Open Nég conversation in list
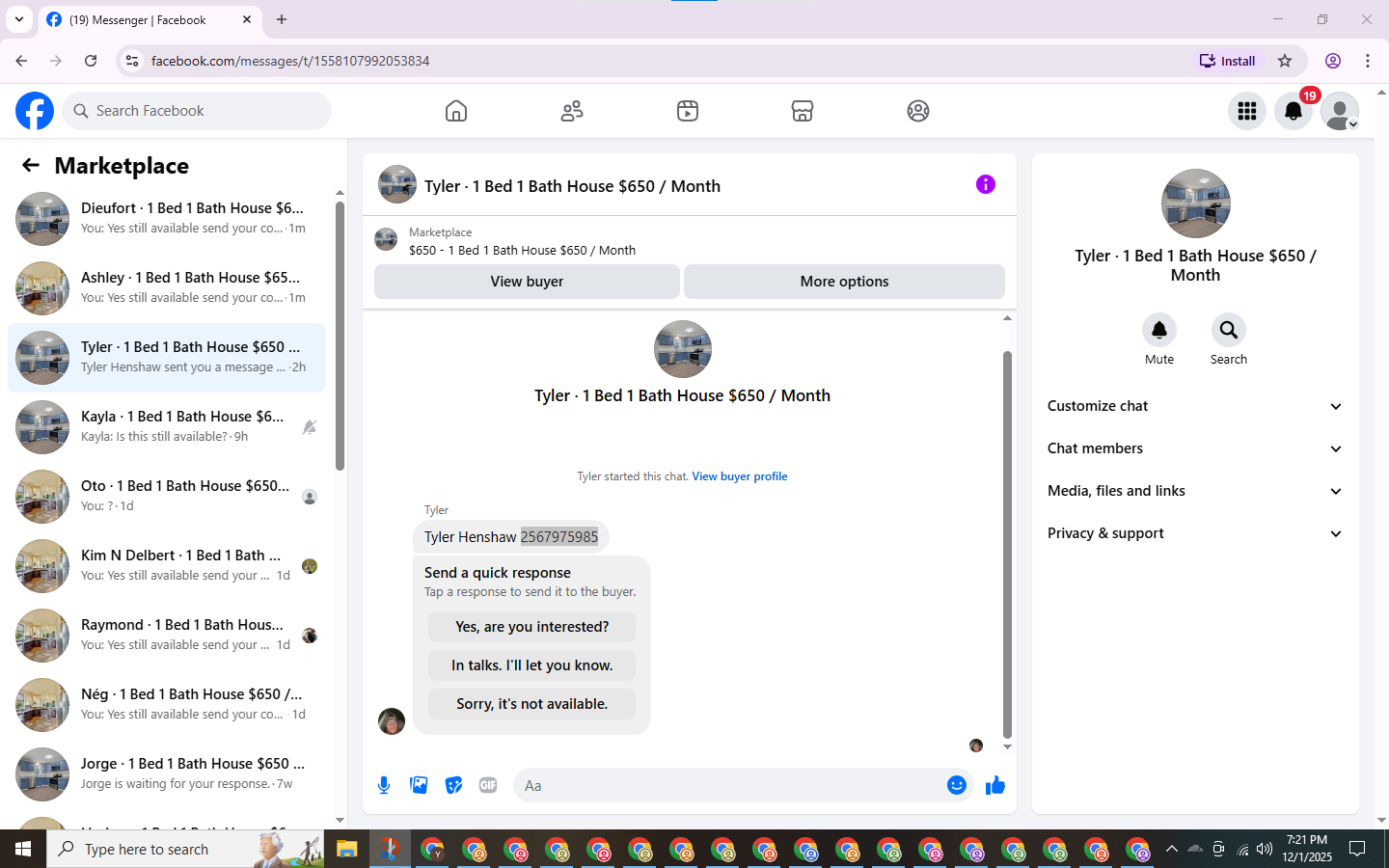 pyautogui.click(x=166, y=705)
